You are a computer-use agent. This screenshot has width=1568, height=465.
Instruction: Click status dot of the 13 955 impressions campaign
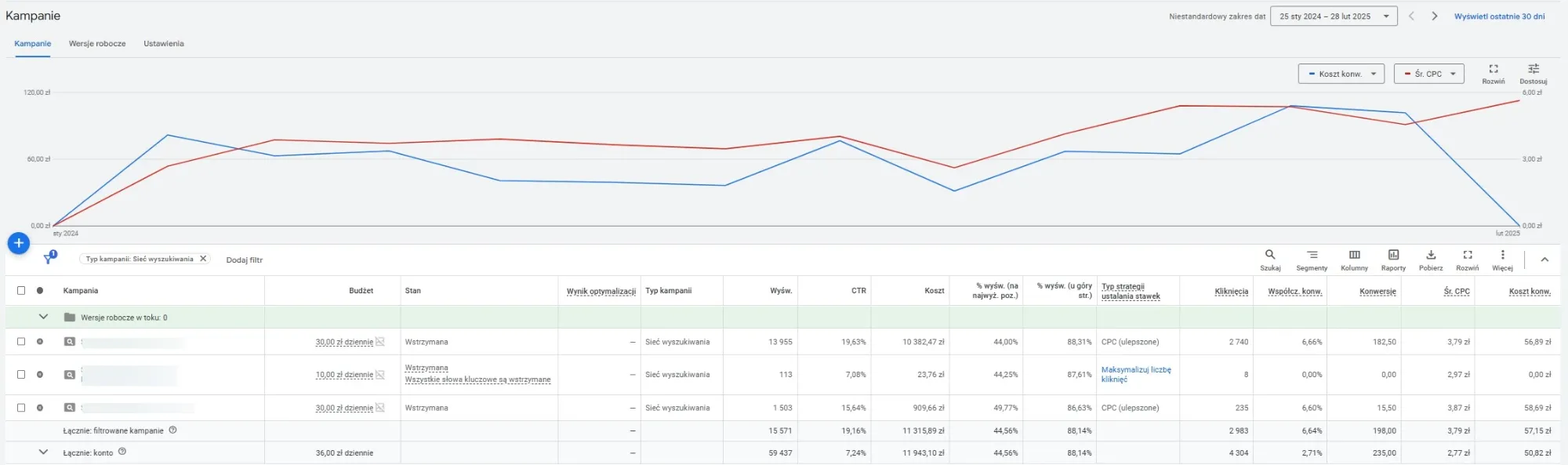coord(40,341)
